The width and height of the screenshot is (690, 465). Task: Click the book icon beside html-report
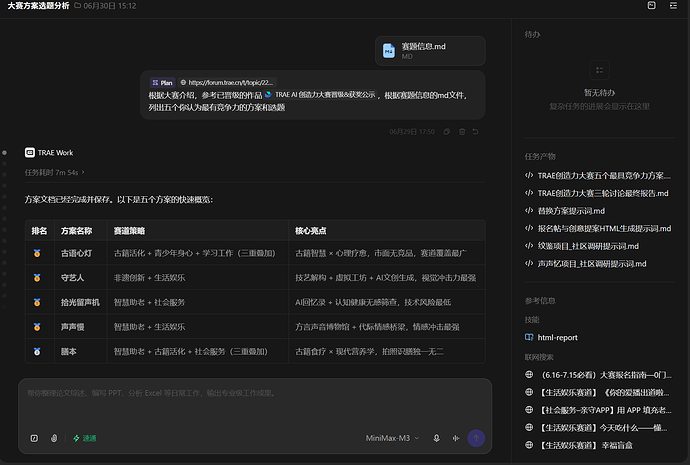529,337
